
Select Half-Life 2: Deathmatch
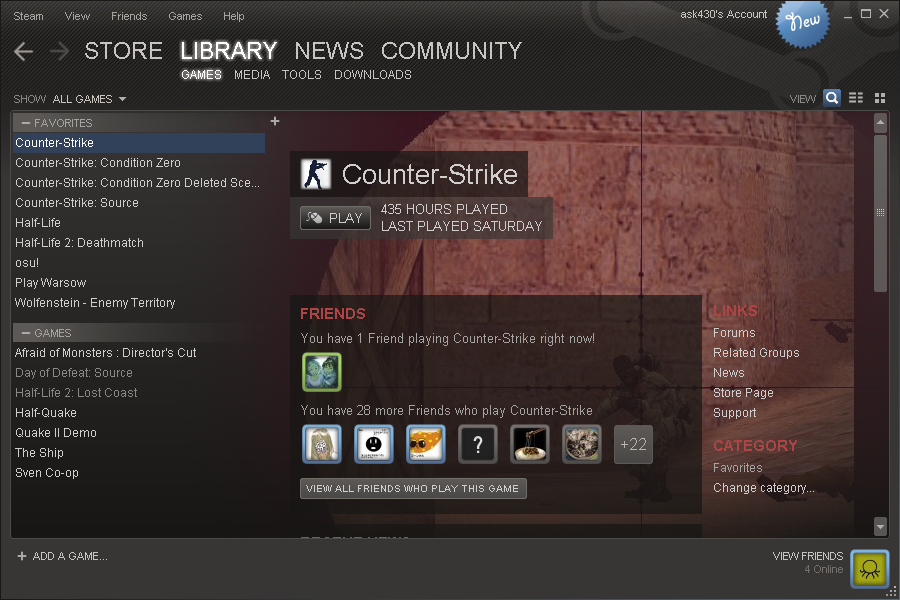[x=138, y=243]
